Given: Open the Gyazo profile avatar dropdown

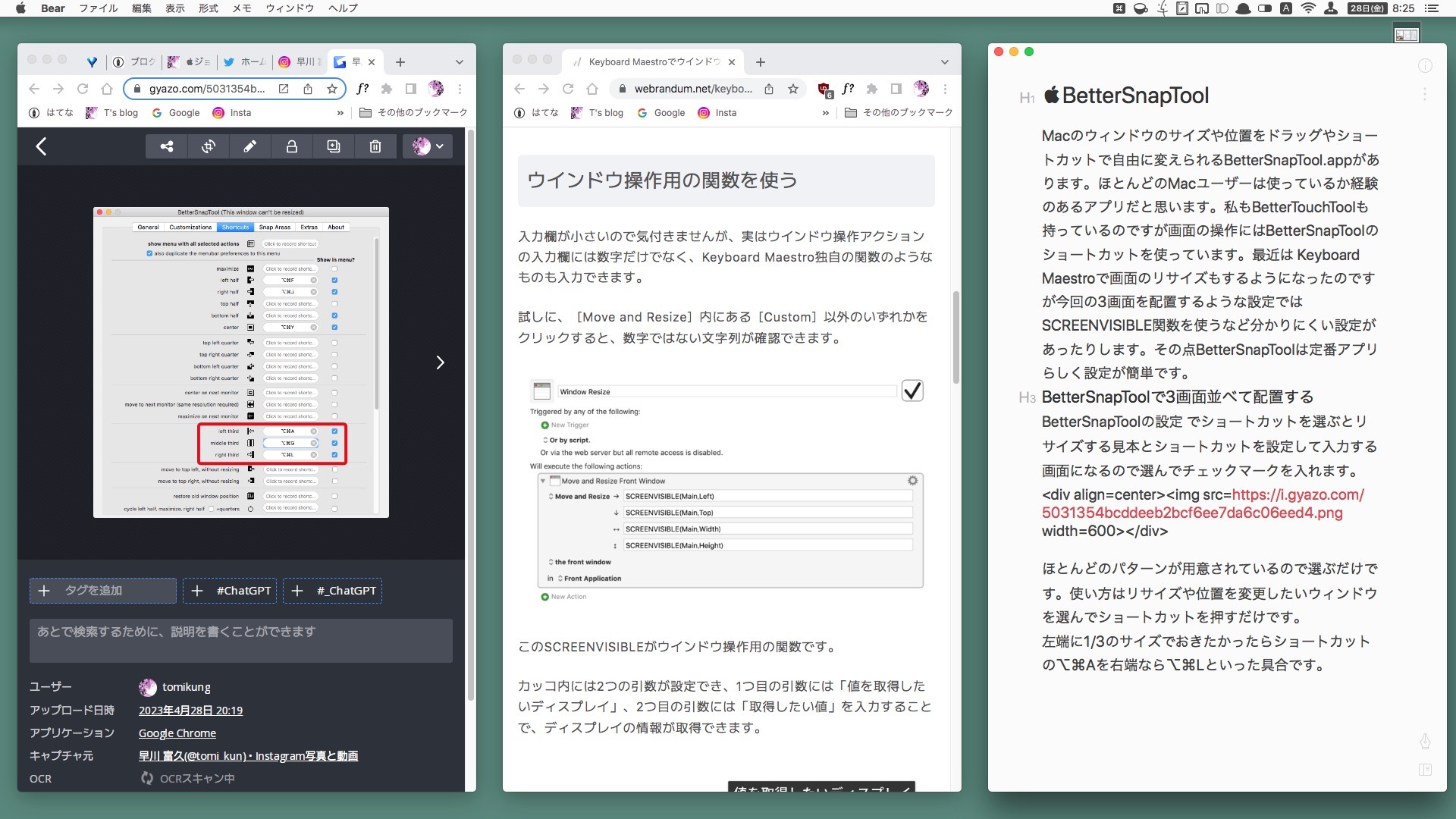Looking at the screenshot, I should tap(428, 146).
